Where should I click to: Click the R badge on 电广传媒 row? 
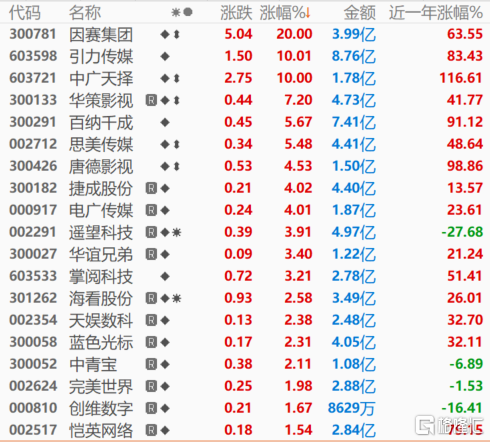pos(151,210)
